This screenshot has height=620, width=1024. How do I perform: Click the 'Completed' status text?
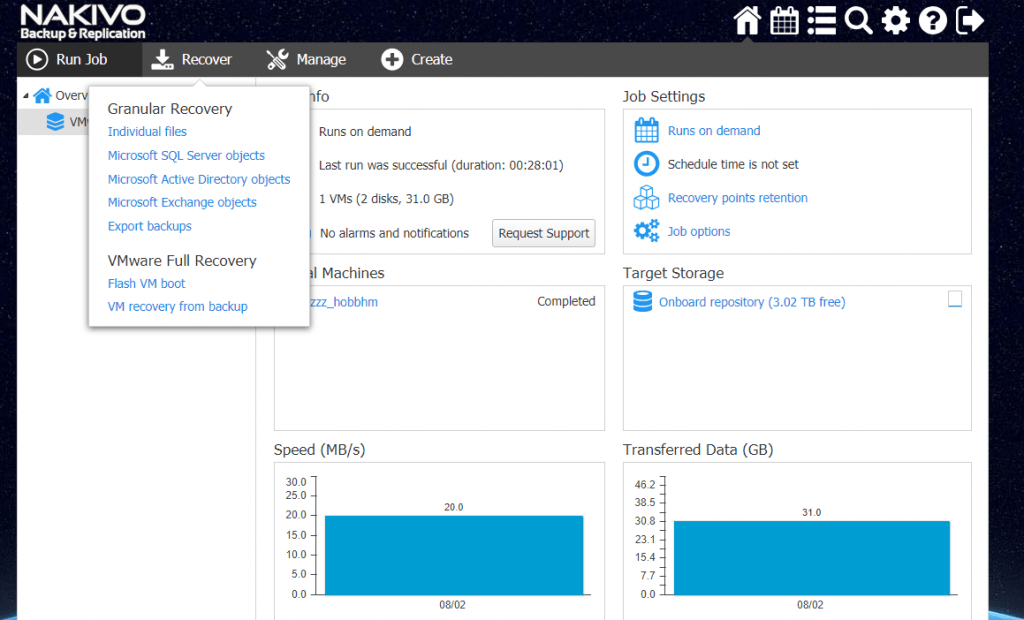(x=566, y=301)
